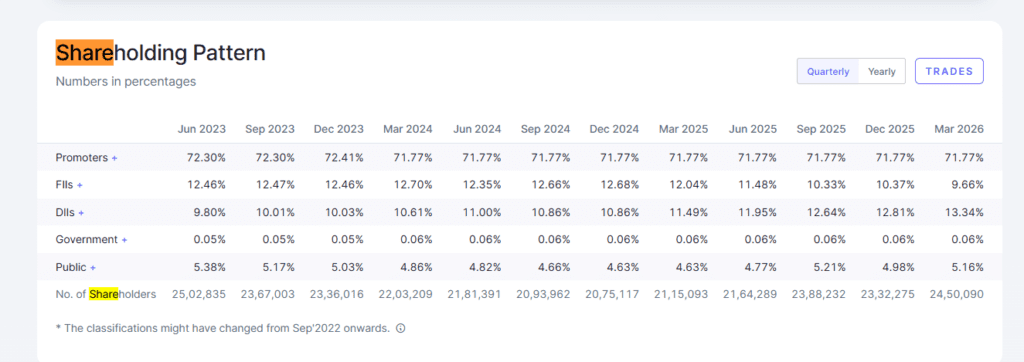Select the Sep 2023 column header

coord(270,129)
